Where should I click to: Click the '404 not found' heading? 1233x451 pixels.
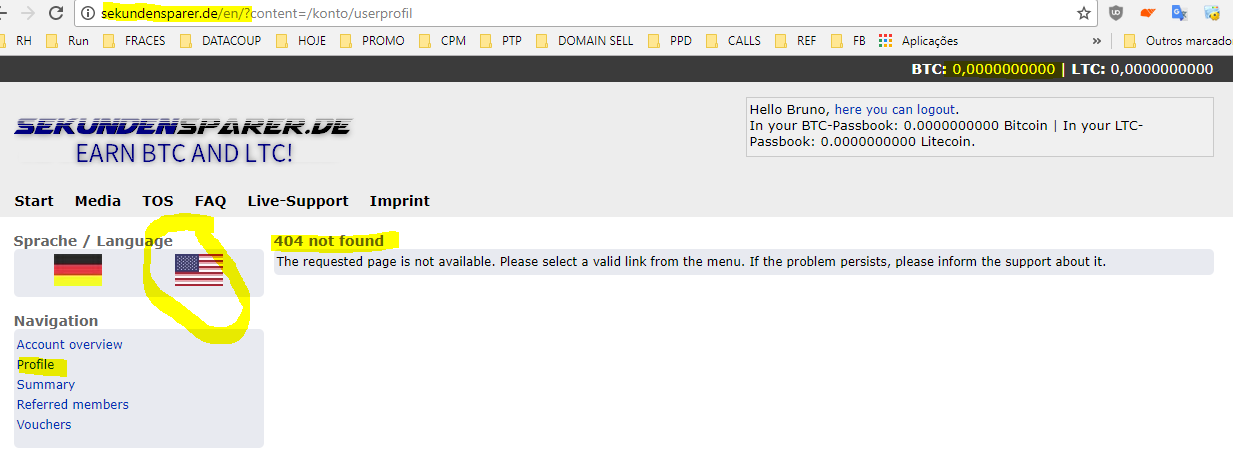pos(330,241)
